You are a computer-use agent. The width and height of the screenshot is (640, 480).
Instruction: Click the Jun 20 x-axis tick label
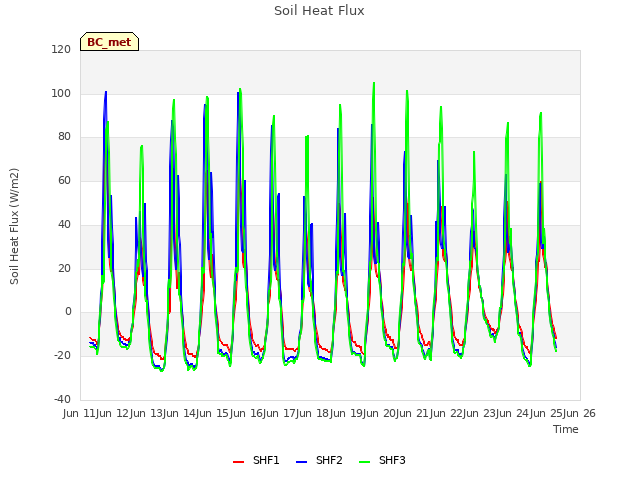point(380,413)
